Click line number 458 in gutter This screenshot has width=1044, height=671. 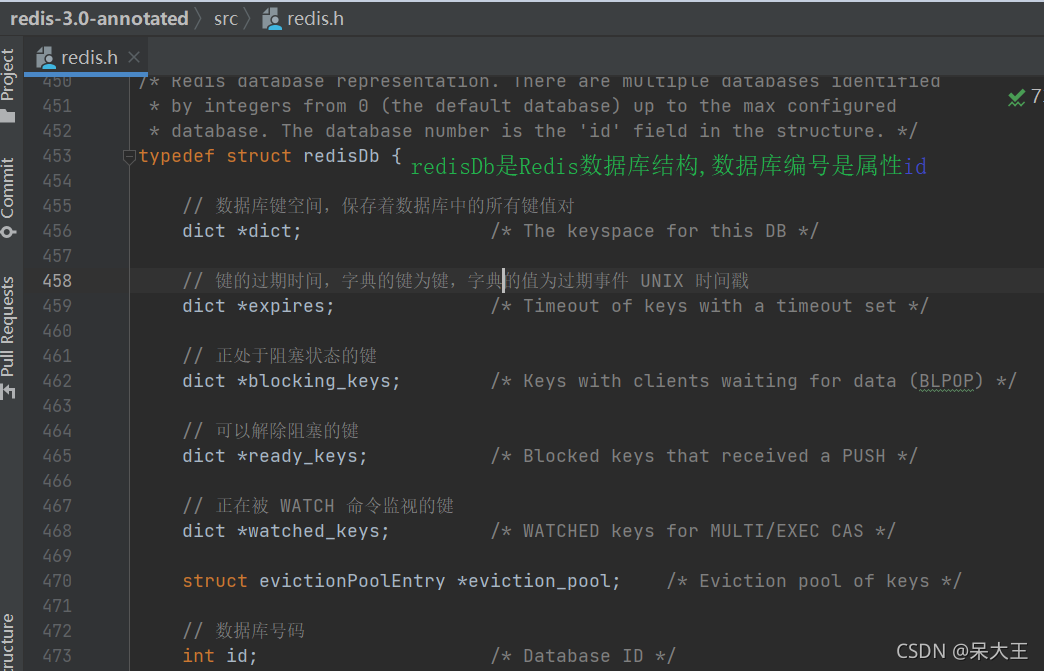pyautogui.click(x=57, y=281)
